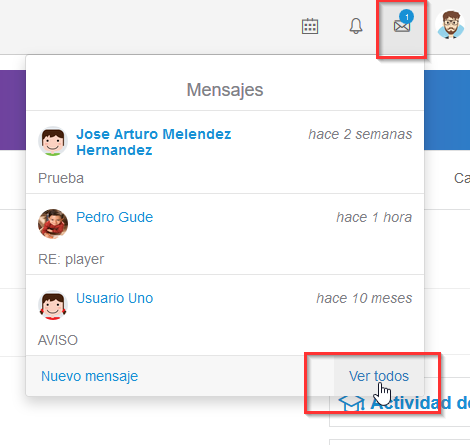The image size is (470, 445).
Task: Click Usuario Uno's avatar picture
Action: click(53, 305)
